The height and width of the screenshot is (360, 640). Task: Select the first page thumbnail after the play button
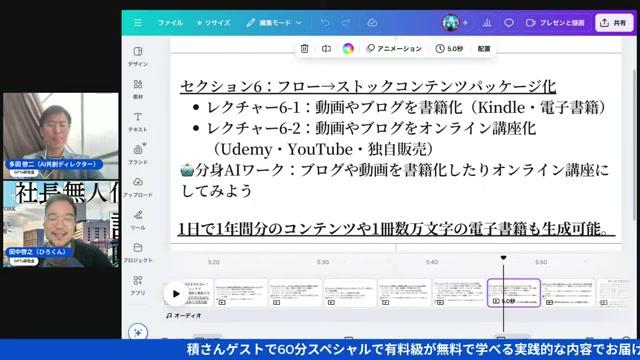point(240,293)
